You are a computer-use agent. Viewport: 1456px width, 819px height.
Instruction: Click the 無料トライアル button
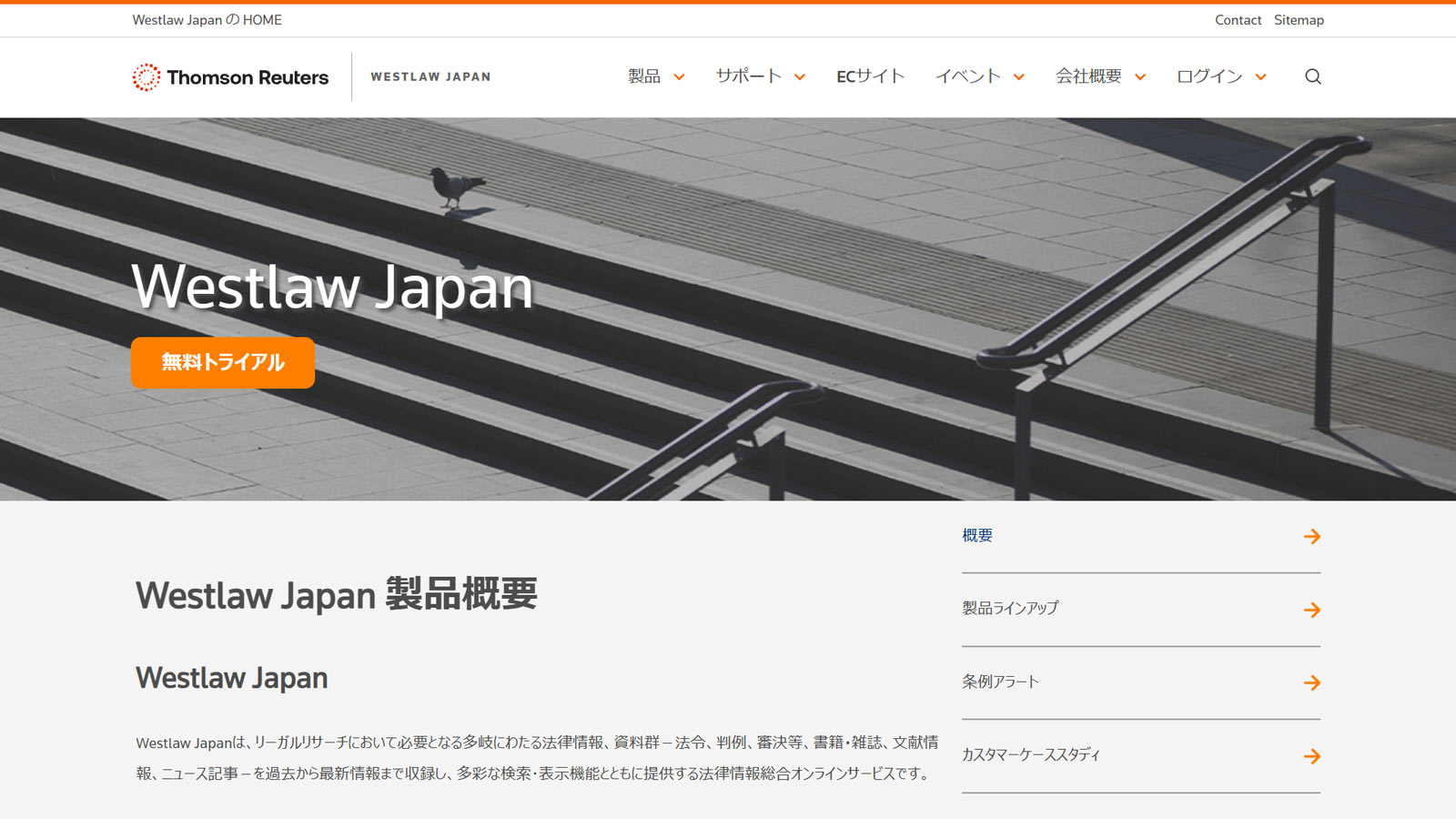pyautogui.click(x=223, y=362)
